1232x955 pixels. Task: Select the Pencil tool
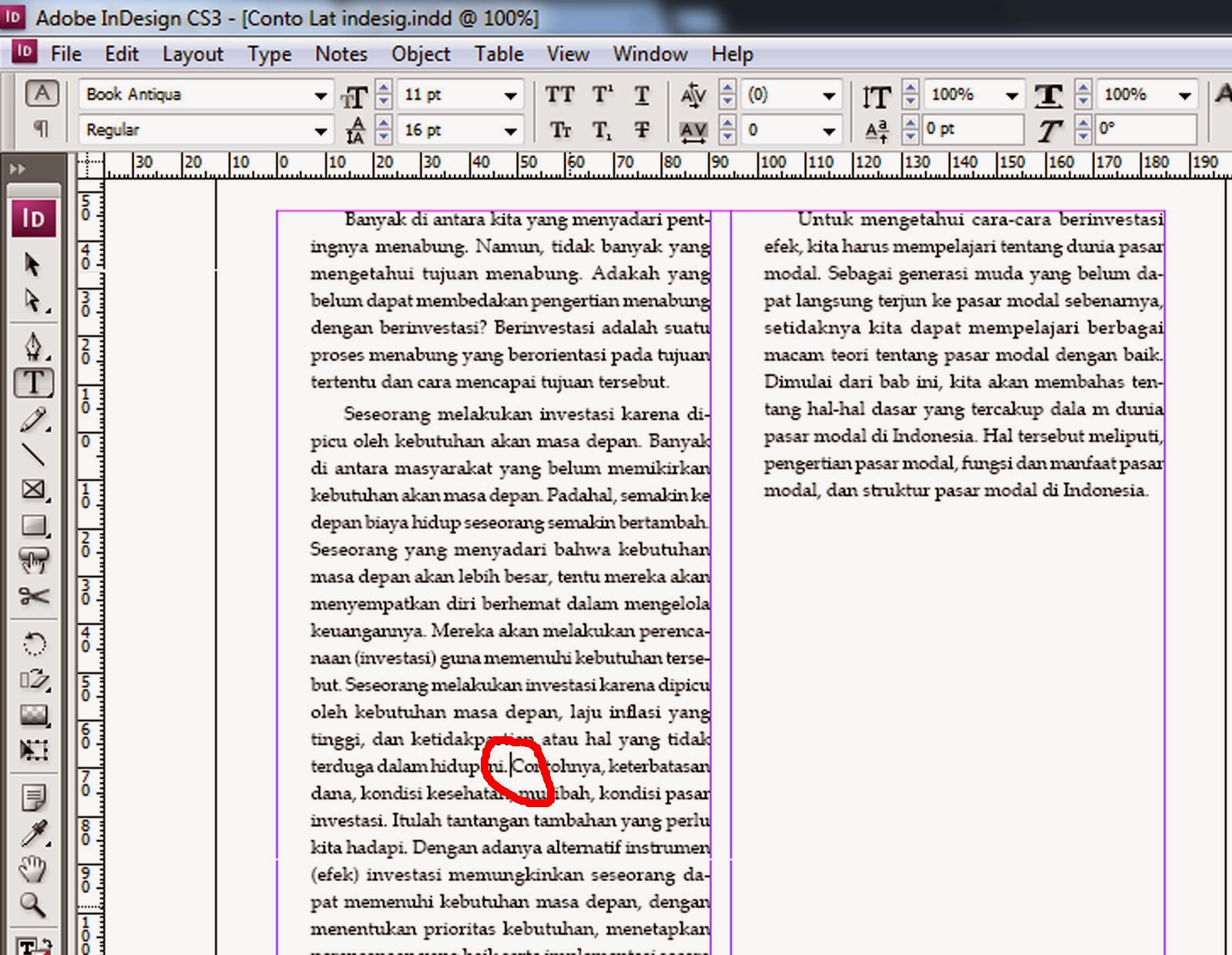(32, 420)
